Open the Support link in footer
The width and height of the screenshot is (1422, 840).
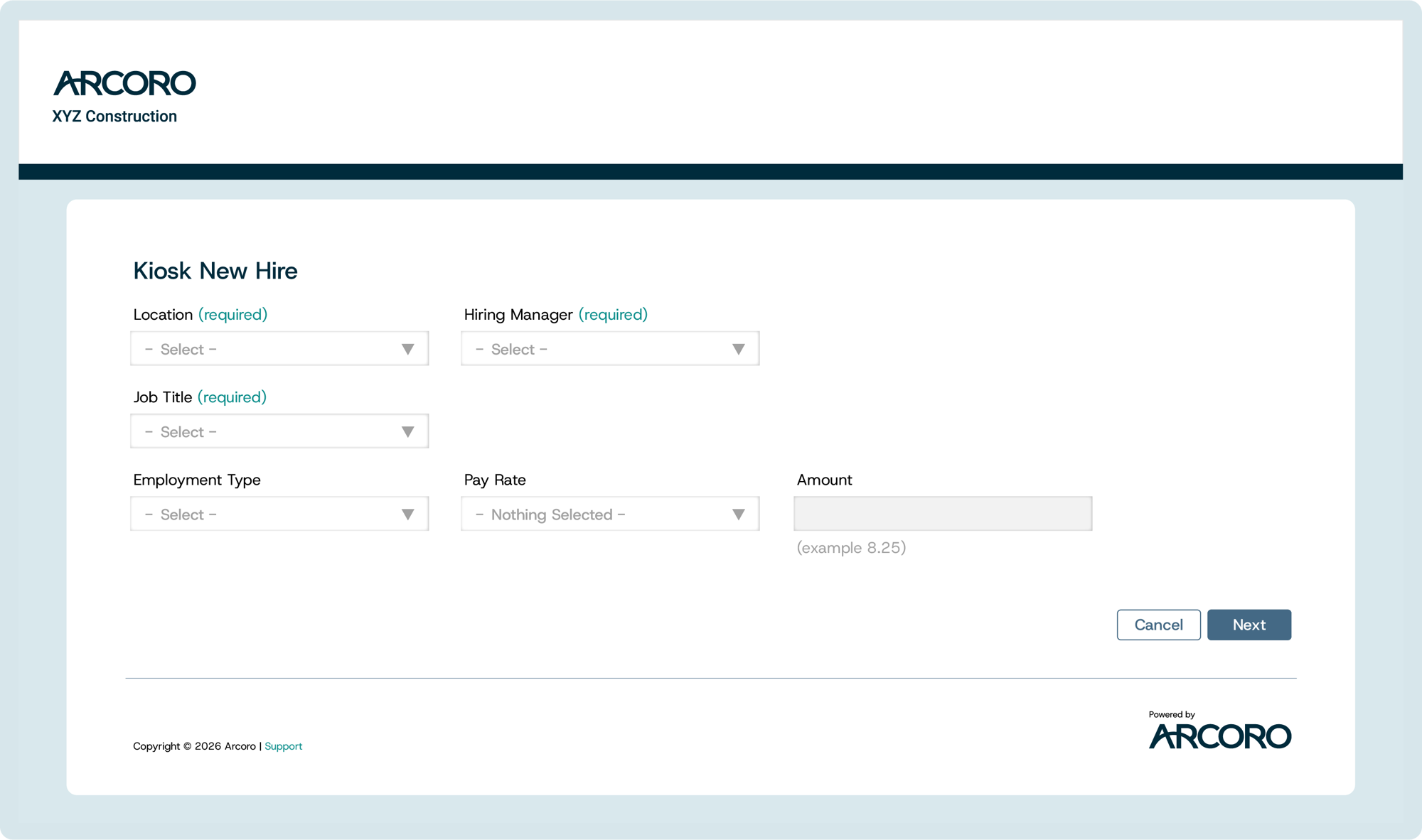tap(284, 746)
